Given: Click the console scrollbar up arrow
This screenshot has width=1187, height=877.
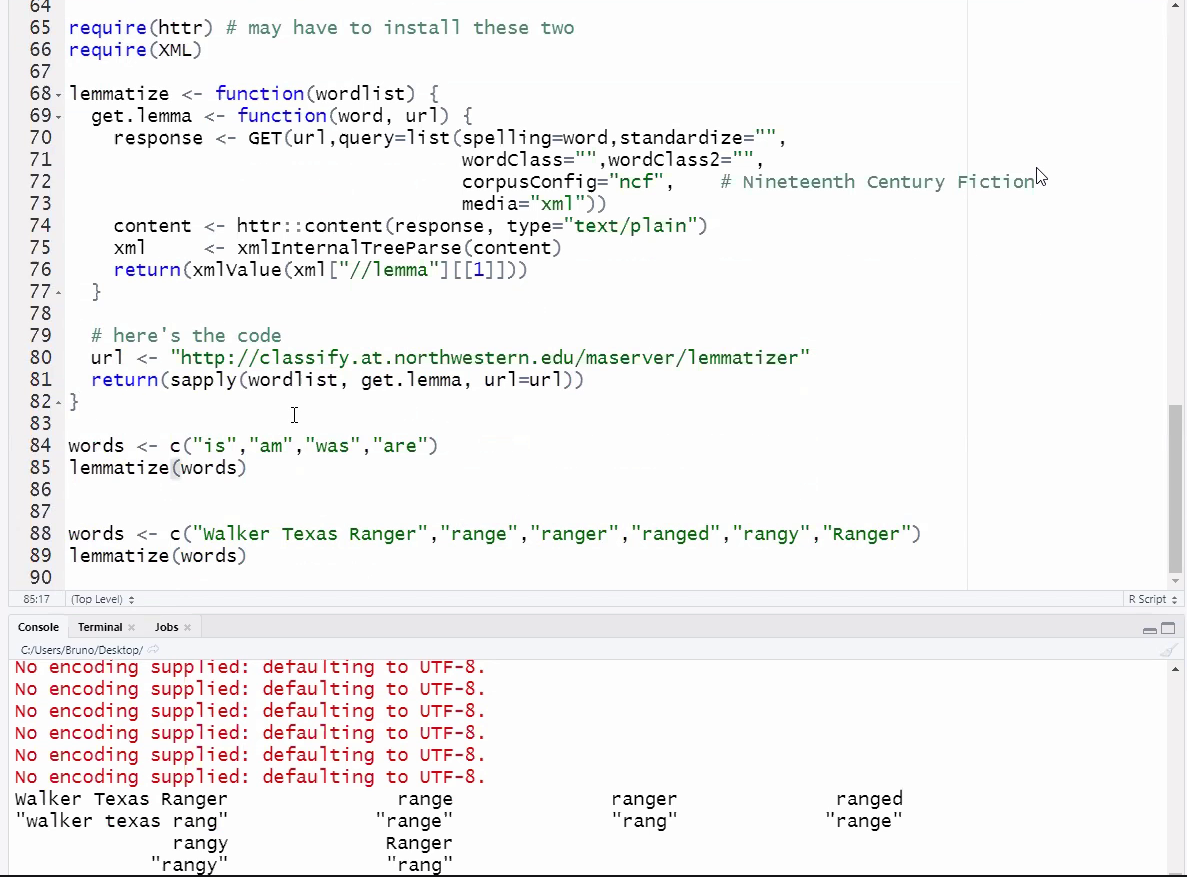Looking at the screenshot, I should point(1175,669).
